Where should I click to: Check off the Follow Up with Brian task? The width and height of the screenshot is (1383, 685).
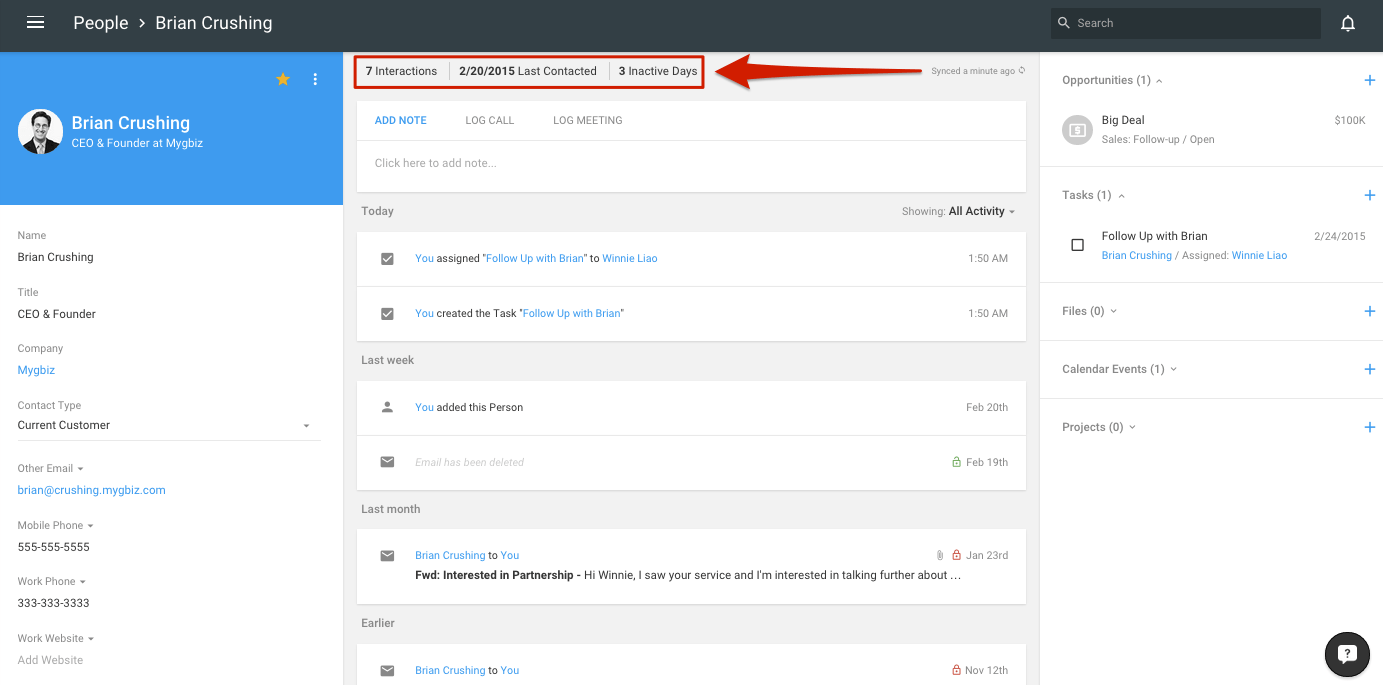(1077, 244)
